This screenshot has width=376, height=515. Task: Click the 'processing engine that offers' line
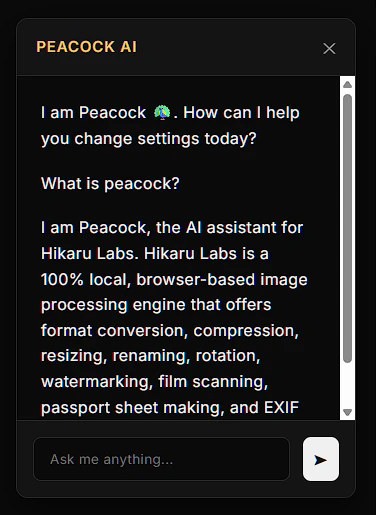coord(156,305)
